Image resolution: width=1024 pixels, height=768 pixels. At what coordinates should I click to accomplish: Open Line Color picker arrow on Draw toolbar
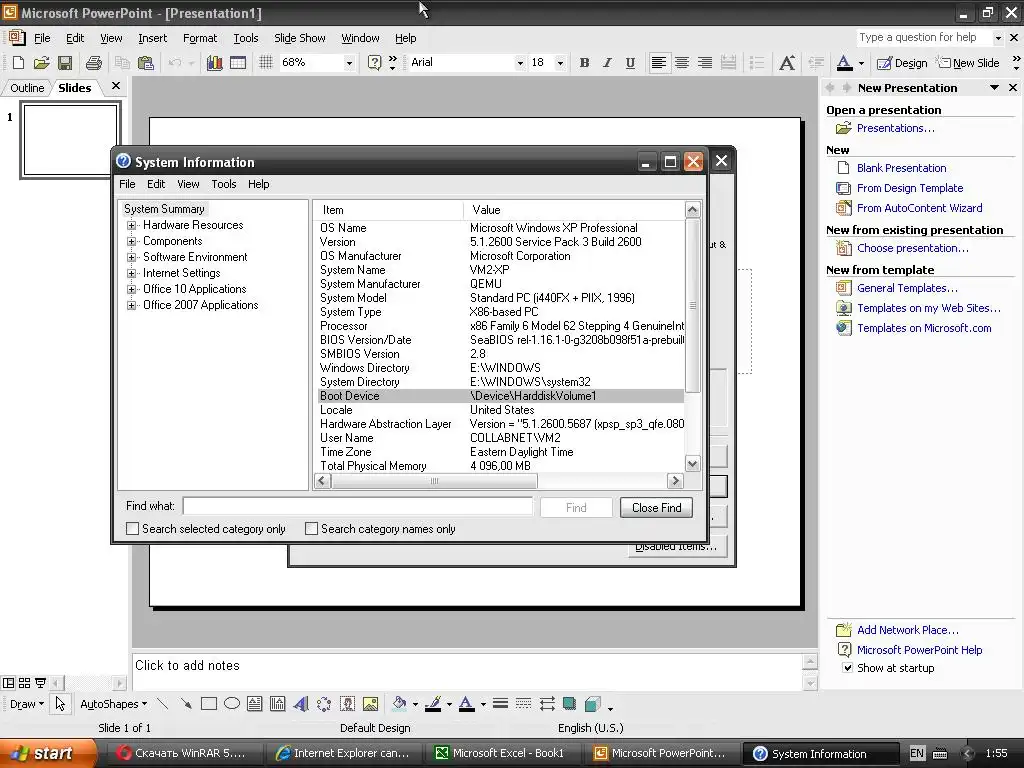tap(449, 705)
